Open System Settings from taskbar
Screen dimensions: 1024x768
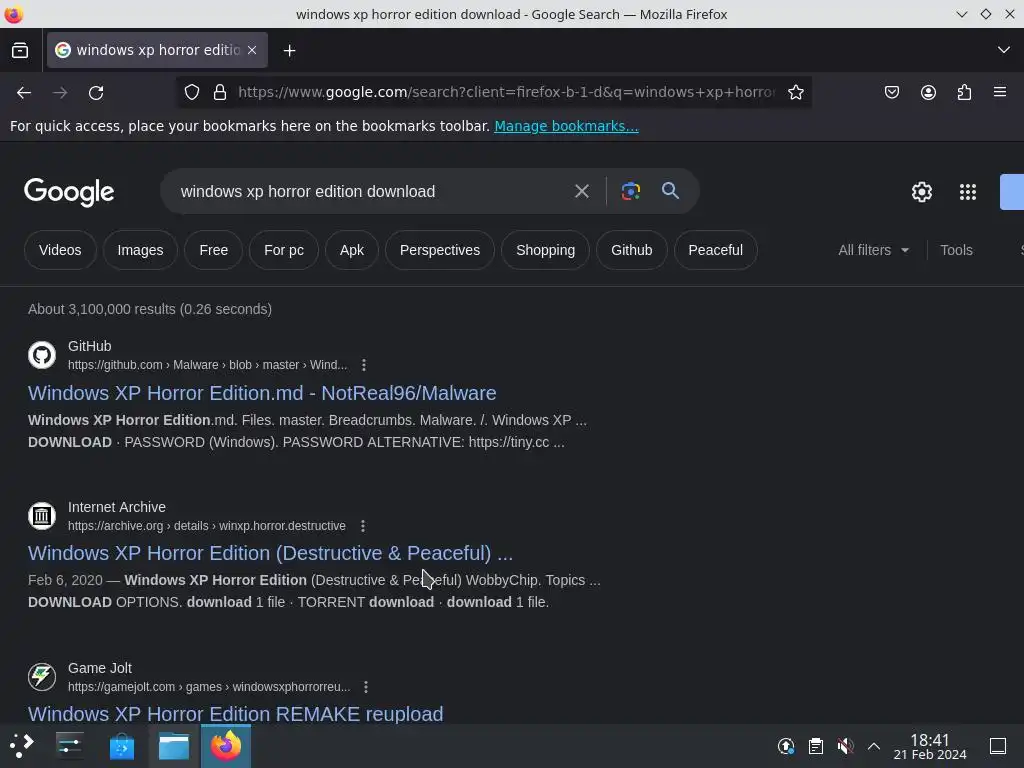pyautogui.click(x=69, y=746)
